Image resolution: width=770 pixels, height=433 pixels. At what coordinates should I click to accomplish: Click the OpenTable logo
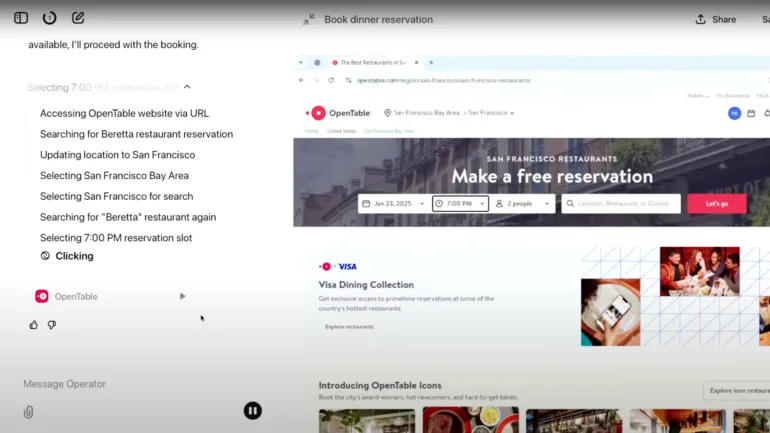tap(338, 113)
